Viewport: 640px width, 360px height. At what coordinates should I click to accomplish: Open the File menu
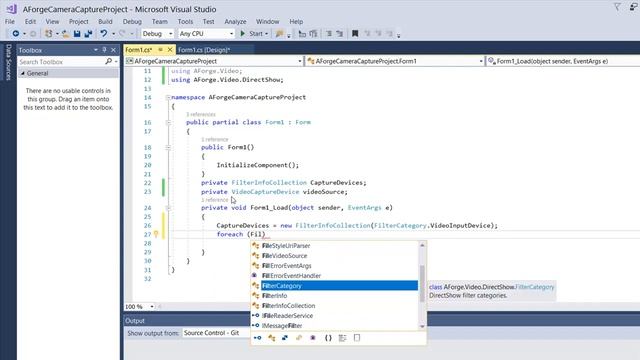[10, 22]
